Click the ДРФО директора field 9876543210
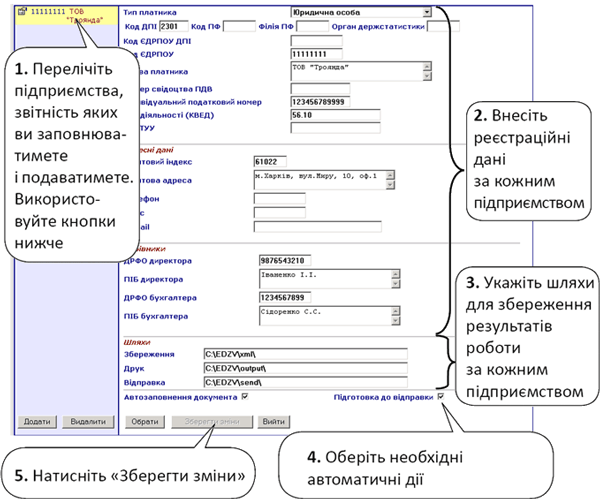This screenshot has height=499, width=600. click(285, 261)
